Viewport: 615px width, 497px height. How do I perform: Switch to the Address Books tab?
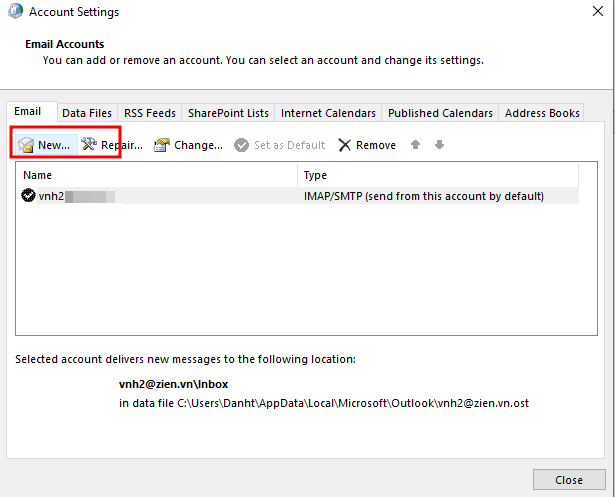coord(542,113)
